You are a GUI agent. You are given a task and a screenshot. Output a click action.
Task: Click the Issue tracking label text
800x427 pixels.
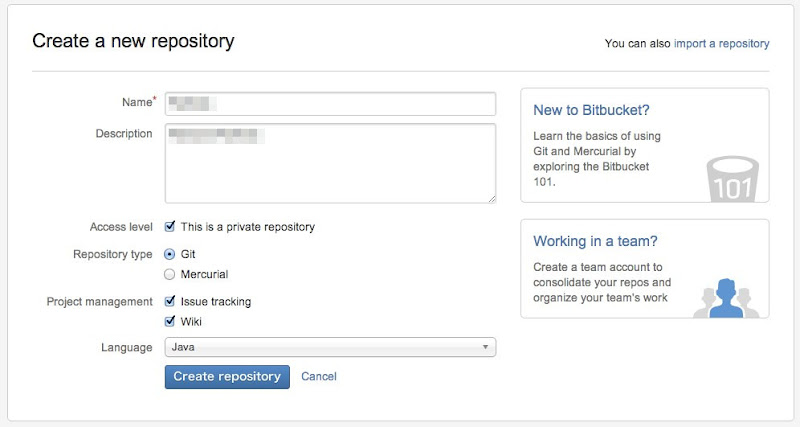click(216, 301)
